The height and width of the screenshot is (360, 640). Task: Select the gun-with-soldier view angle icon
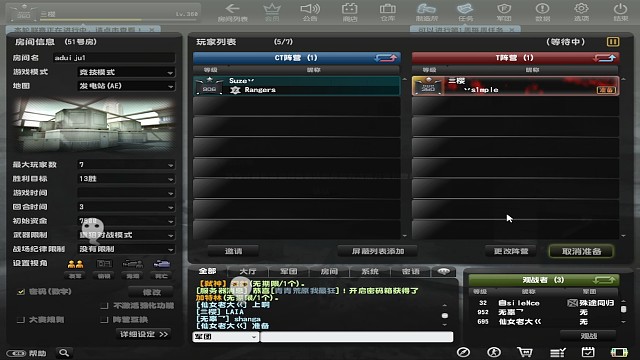pyautogui.click(x=133, y=264)
